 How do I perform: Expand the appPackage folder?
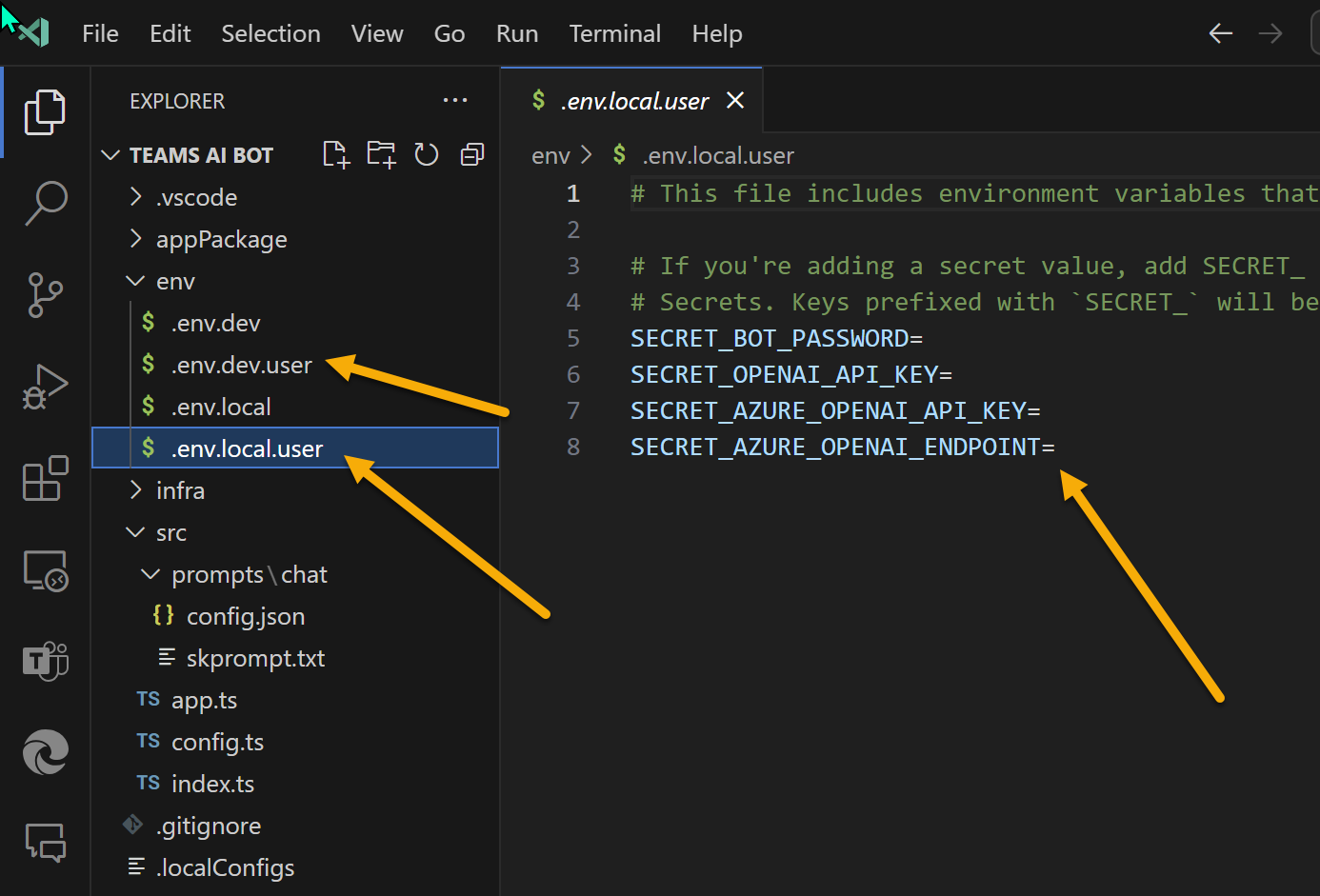click(x=221, y=239)
